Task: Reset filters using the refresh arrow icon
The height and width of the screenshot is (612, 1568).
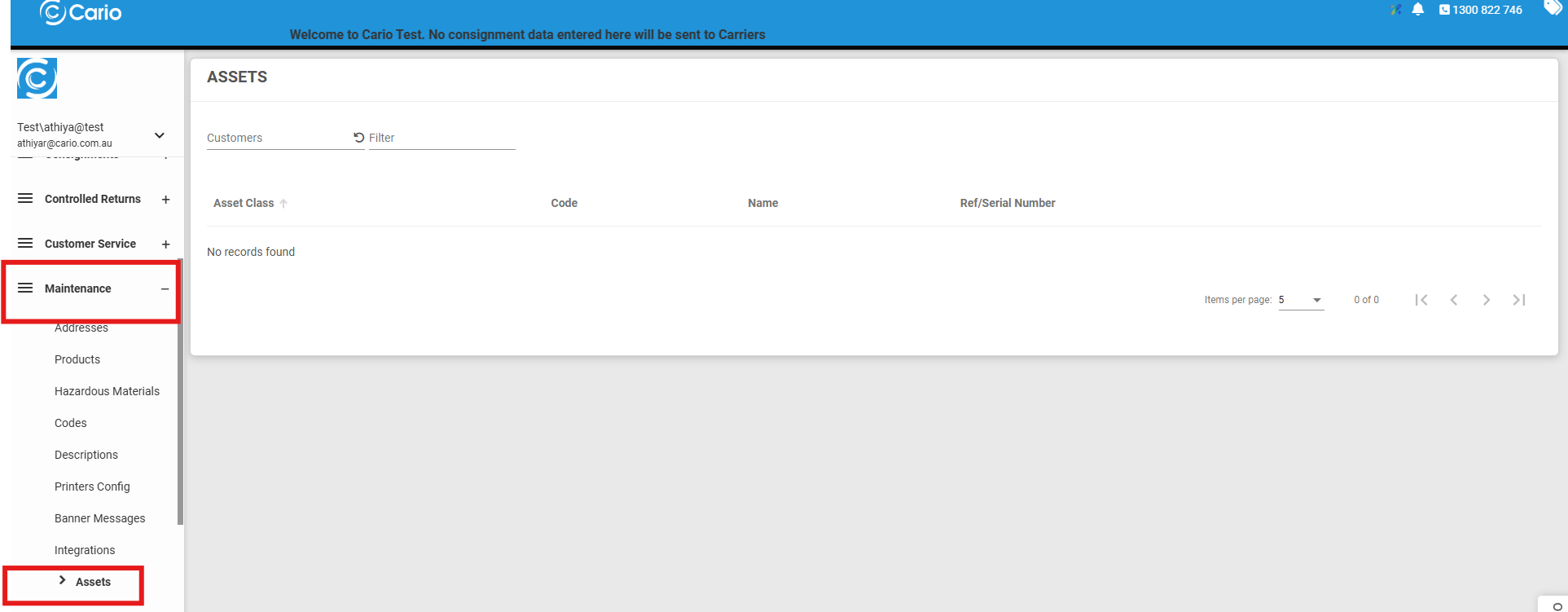Action: 358,138
